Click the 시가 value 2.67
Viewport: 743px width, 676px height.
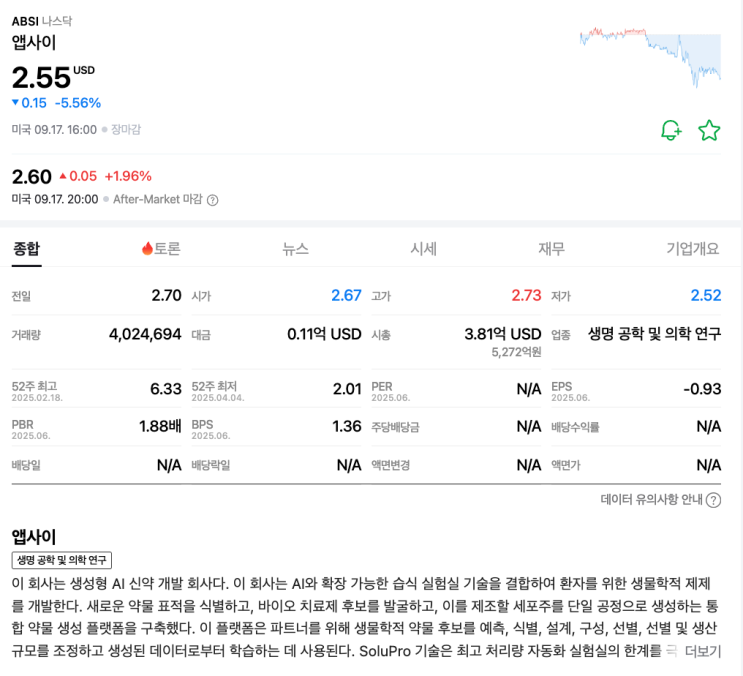coord(346,296)
